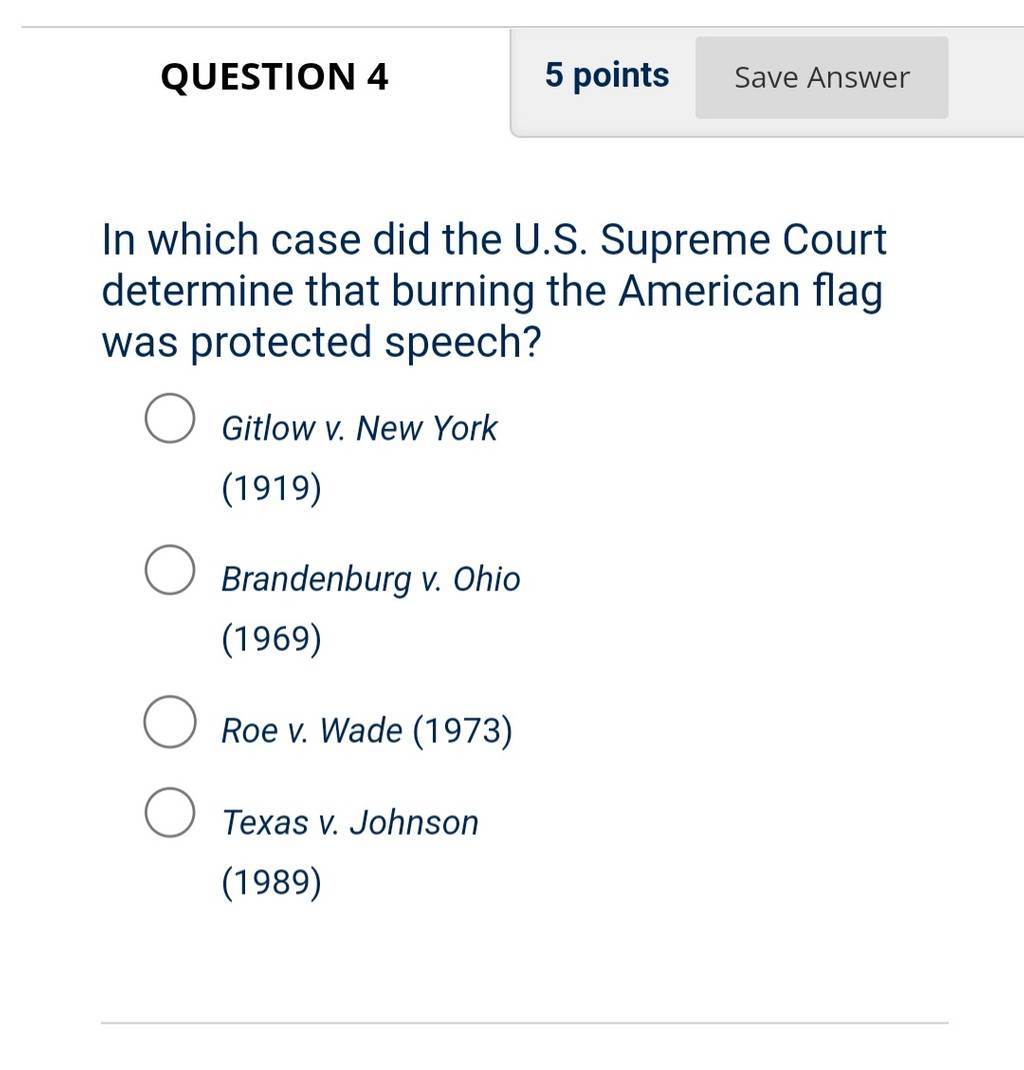Click the 'Gitlow v. New York' answer label
1024x1070 pixels.
click(x=360, y=429)
